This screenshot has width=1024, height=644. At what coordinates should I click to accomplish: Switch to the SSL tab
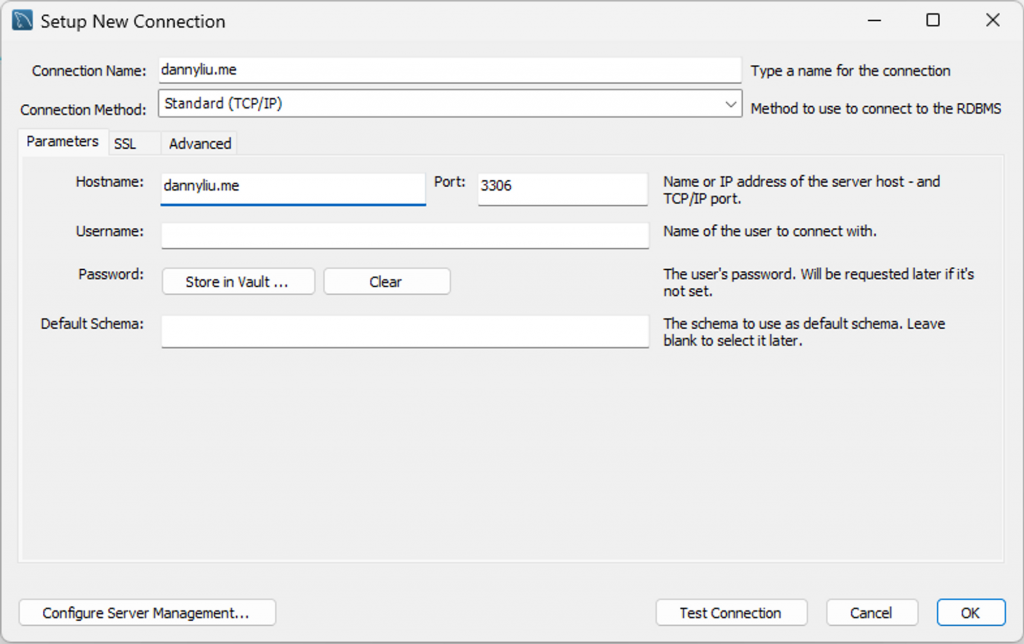click(x=125, y=144)
